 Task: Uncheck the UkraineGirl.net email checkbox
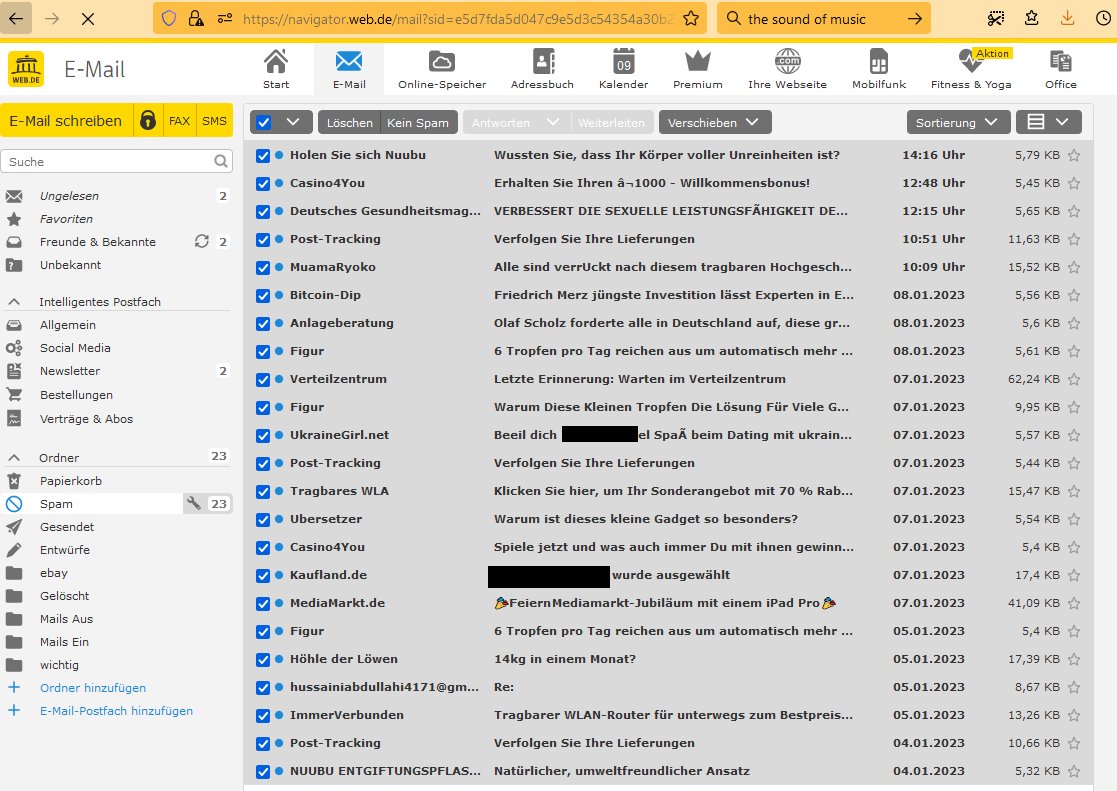[x=263, y=435]
